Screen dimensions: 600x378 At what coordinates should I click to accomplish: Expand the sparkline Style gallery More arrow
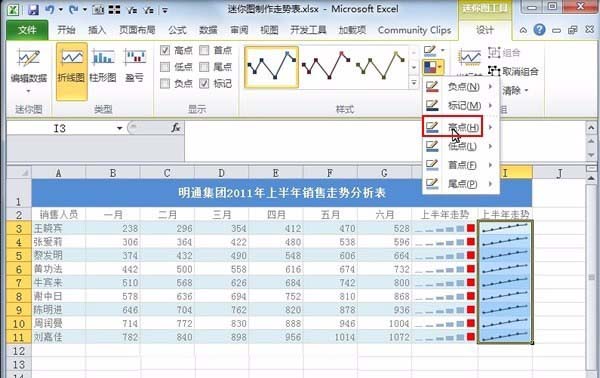click(x=414, y=83)
